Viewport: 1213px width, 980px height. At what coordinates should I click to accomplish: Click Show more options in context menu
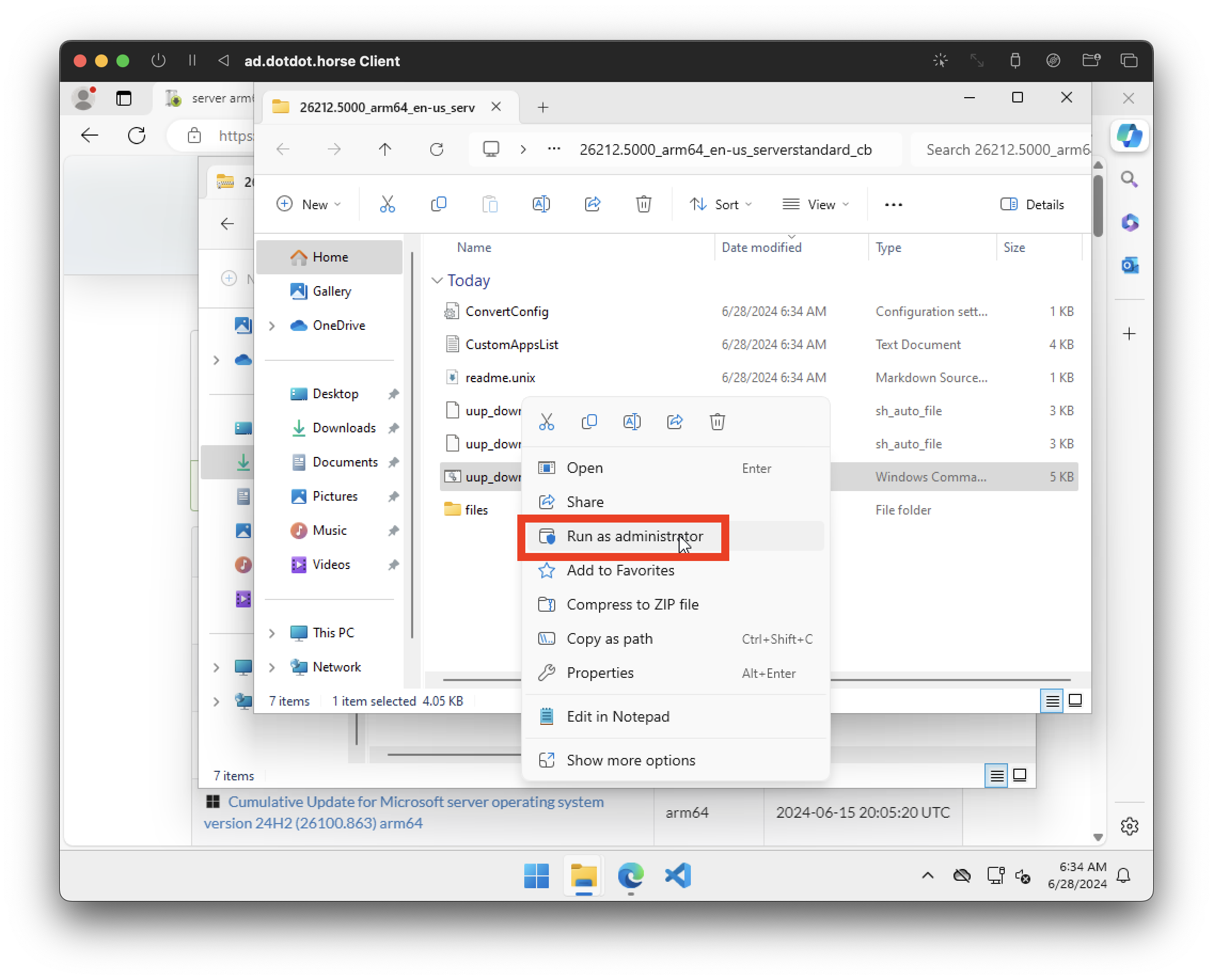coord(631,759)
